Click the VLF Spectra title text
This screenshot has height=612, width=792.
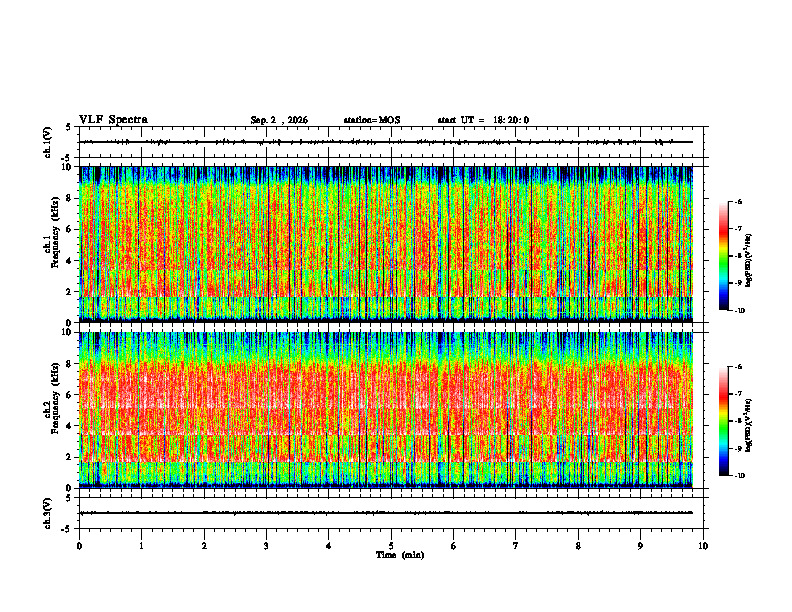pos(113,120)
